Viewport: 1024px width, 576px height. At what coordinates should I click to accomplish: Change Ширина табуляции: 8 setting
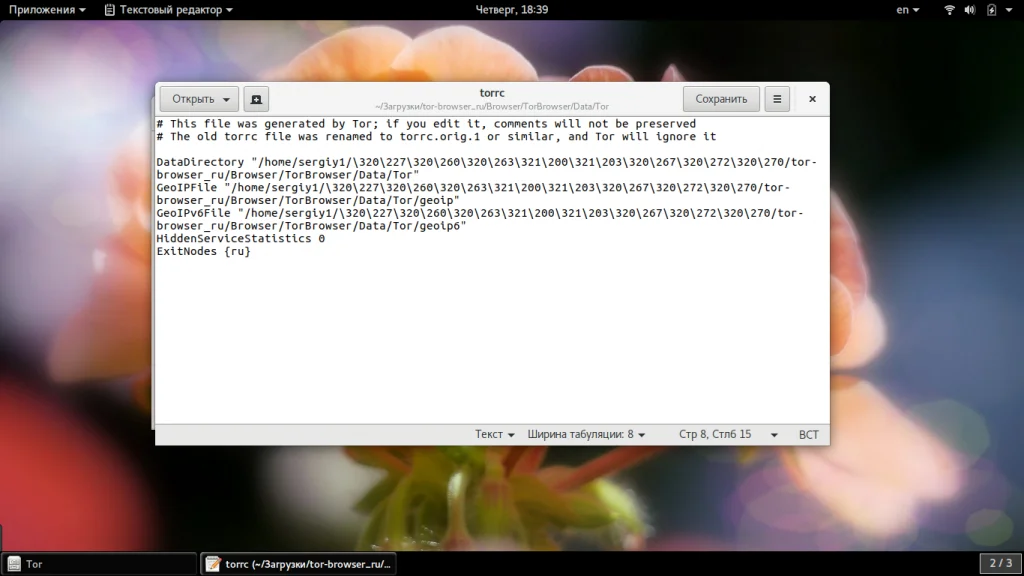tap(586, 434)
